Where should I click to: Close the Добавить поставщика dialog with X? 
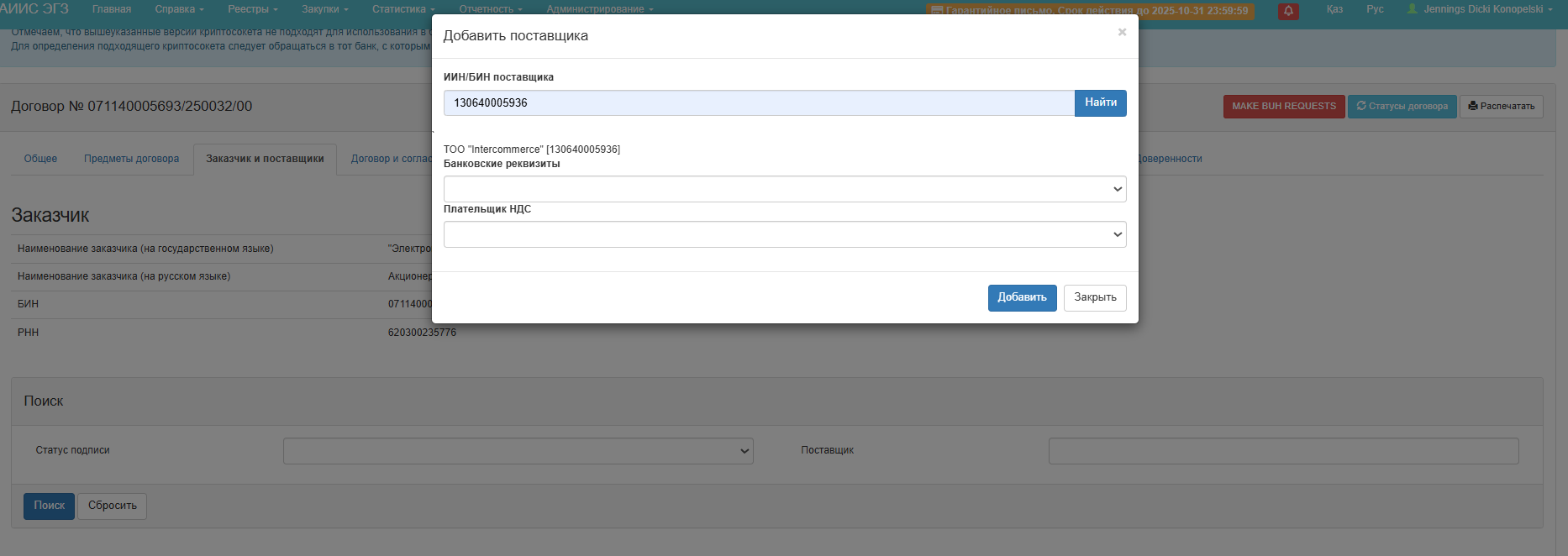pyautogui.click(x=1122, y=32)
